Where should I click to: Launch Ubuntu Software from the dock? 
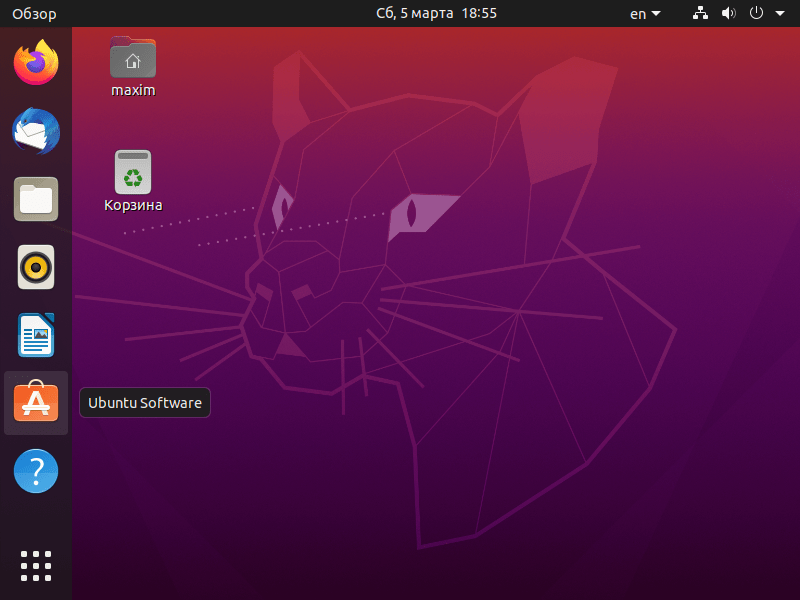(x=35, y=402)
